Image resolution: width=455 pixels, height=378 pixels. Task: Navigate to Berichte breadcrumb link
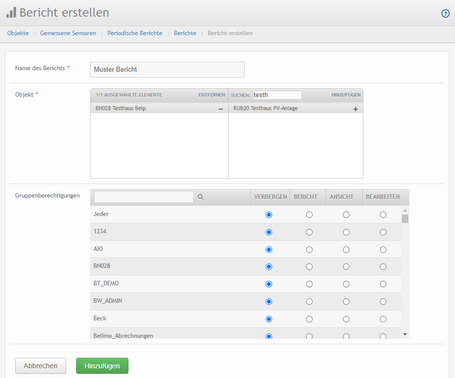[x=185, y=33]
